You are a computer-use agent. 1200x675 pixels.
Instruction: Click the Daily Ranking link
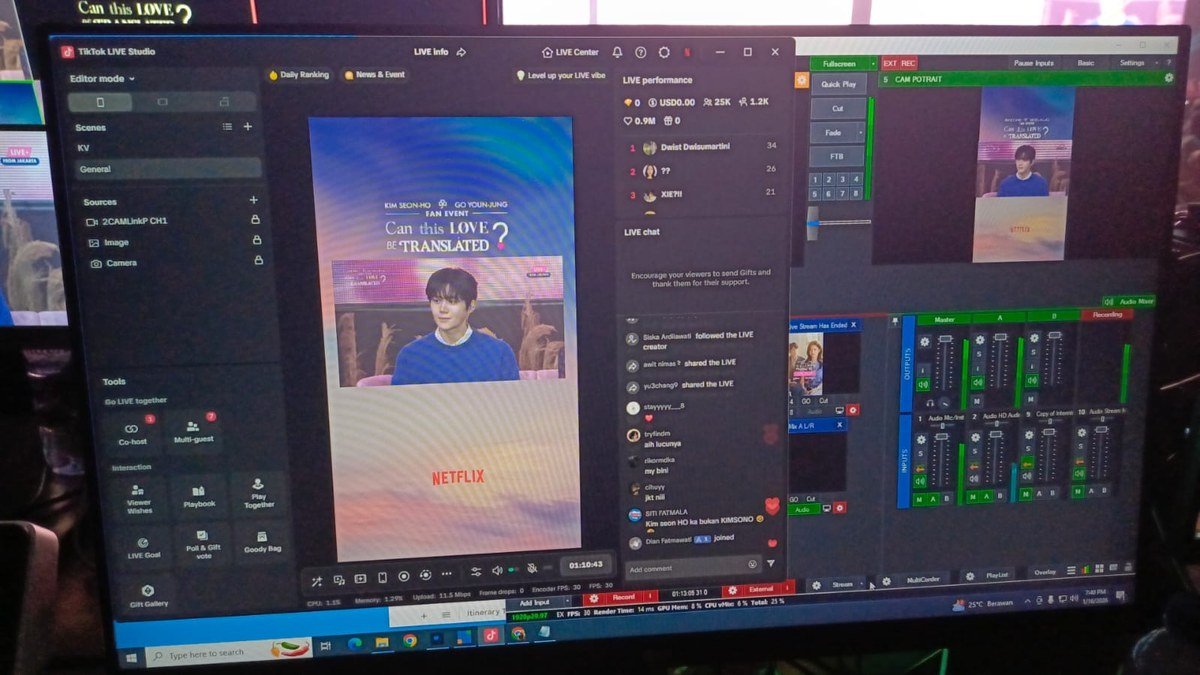299,74
